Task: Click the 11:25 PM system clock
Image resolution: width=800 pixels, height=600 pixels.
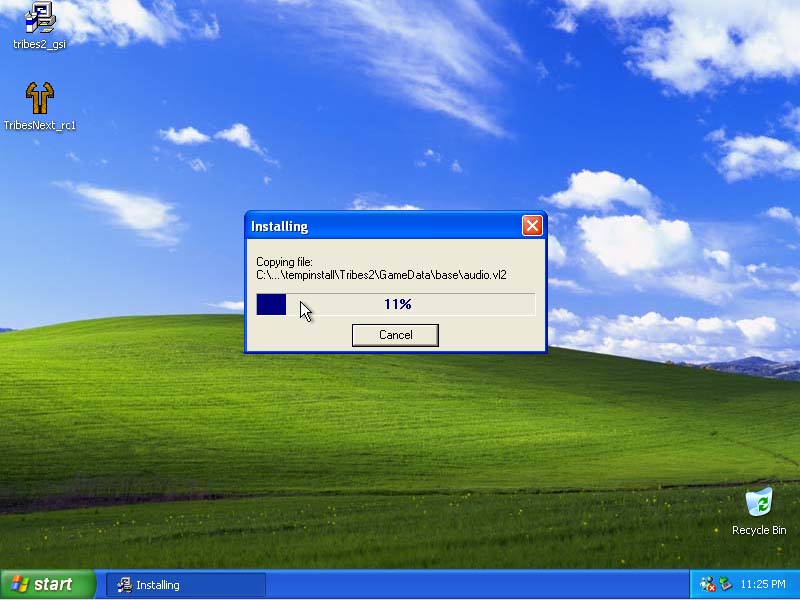Action: [x=763, y=585]
